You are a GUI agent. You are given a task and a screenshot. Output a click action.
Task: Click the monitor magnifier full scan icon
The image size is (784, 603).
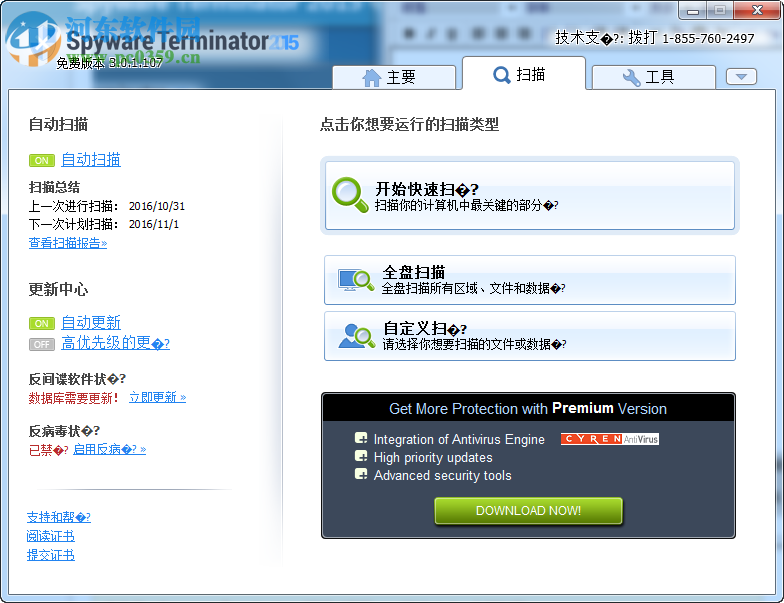tap(356, 280)
